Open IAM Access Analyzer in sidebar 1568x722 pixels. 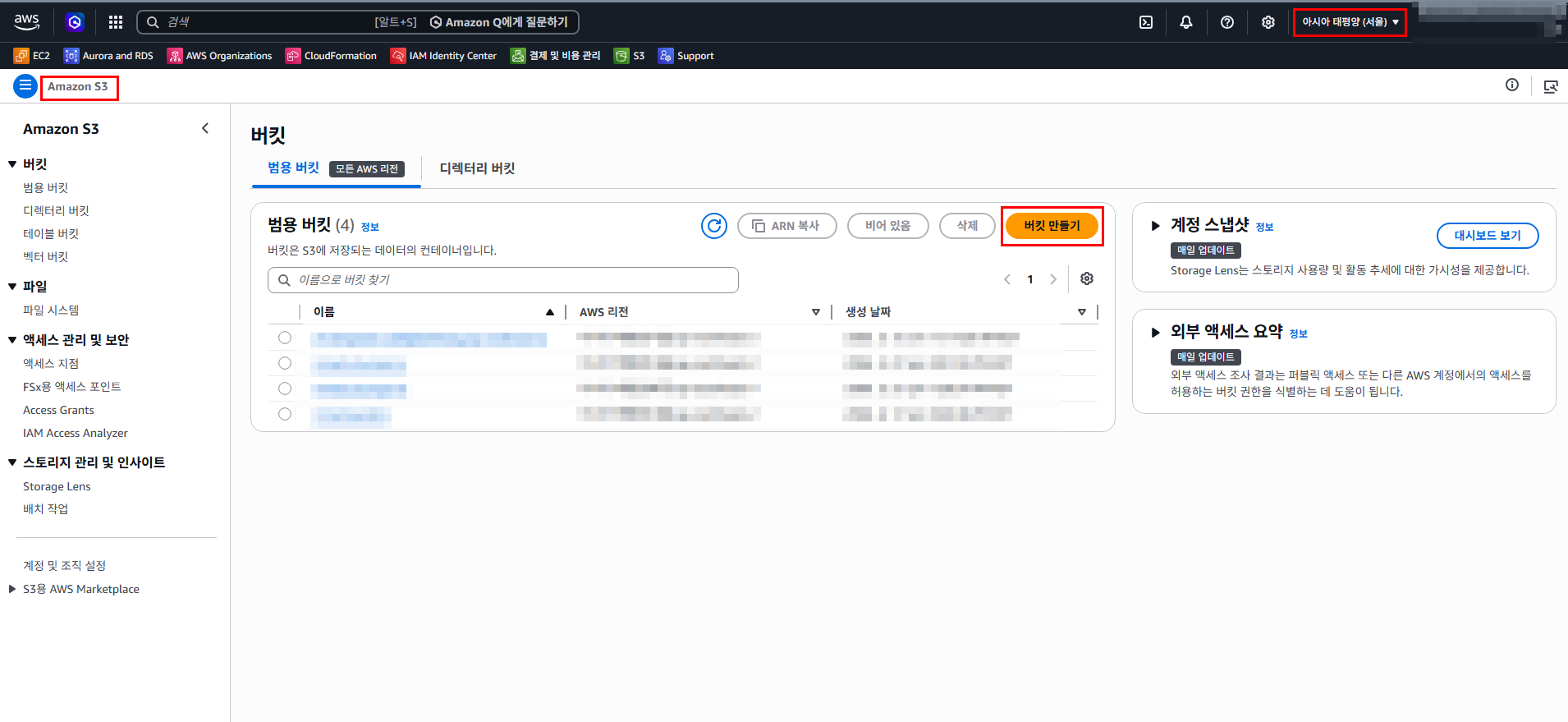[76, 433]
